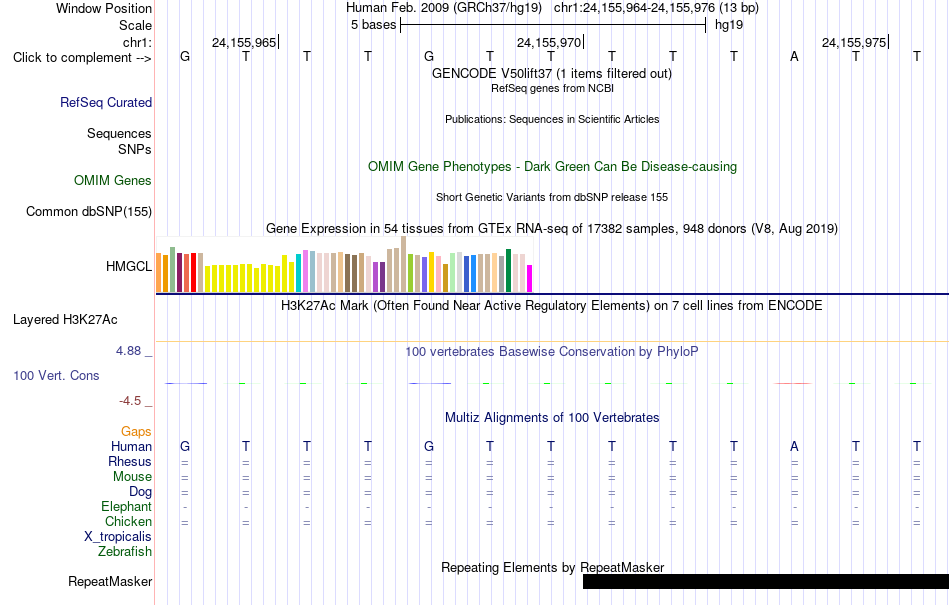Select the Chicken species label
Screen dimensions: 950x605
click(128, 521)
